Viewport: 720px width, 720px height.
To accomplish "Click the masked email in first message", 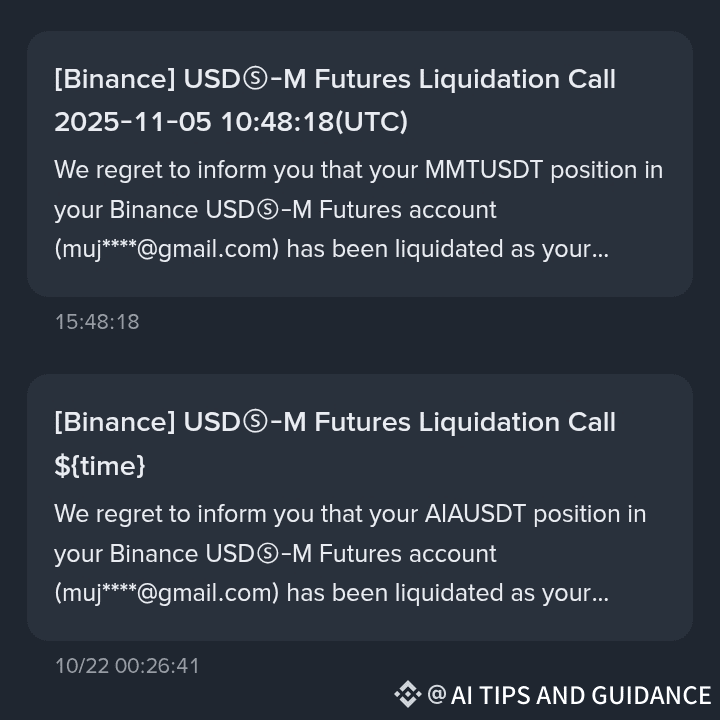I will pyautogui.click(x=167, y=249).
